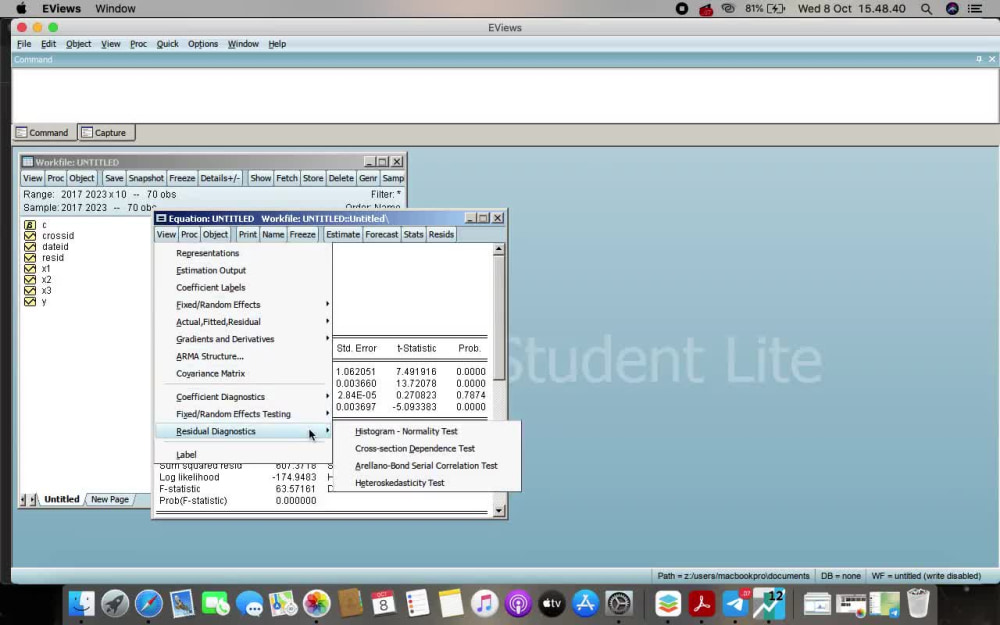Click Genr in workfile toolbar
The width and height of the screenshot is (1000, 625).
[x=368, y=179]
